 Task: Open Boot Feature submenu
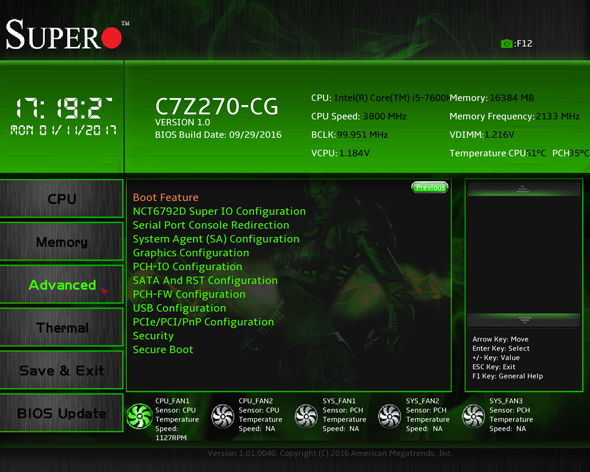pyautogui.click(x=166, y=197)
